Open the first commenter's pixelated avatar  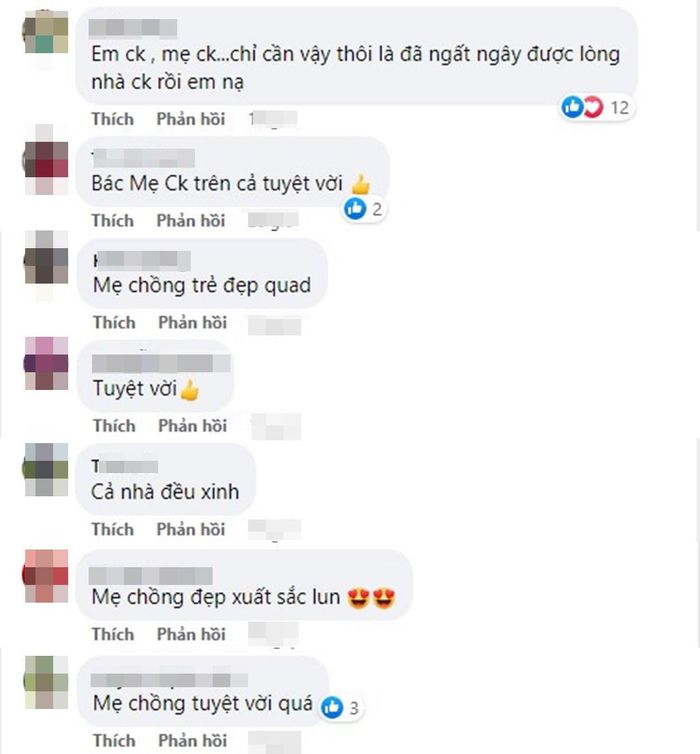pos(46,32)
